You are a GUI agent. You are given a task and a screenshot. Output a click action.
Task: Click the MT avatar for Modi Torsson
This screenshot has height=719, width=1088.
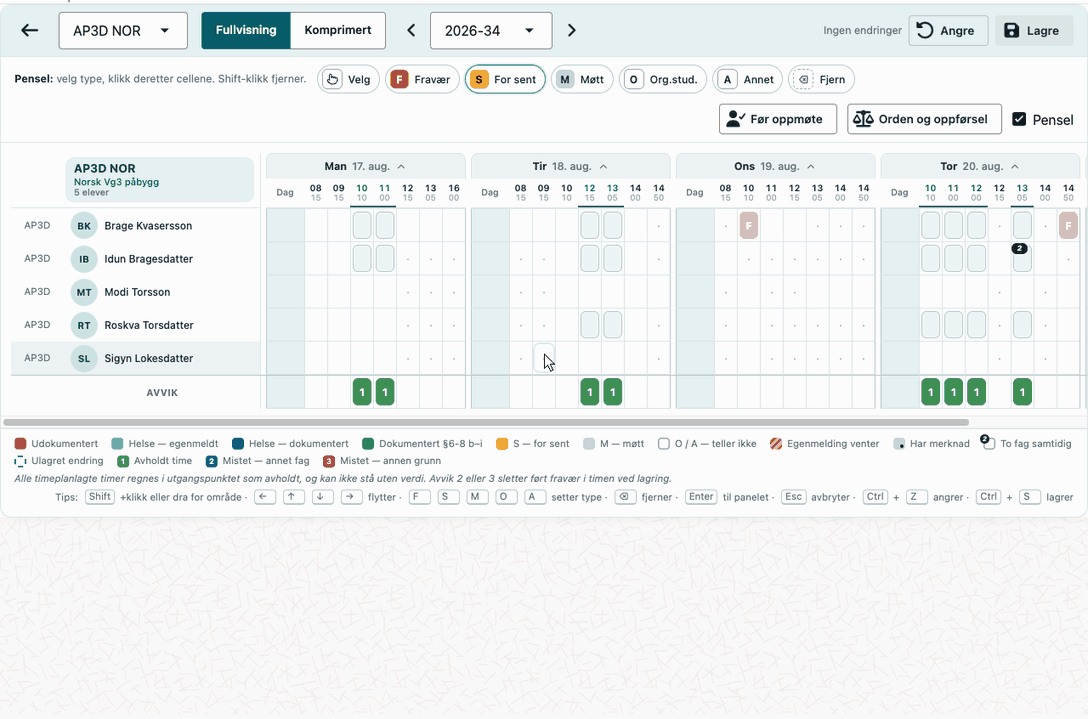point(84,292)
